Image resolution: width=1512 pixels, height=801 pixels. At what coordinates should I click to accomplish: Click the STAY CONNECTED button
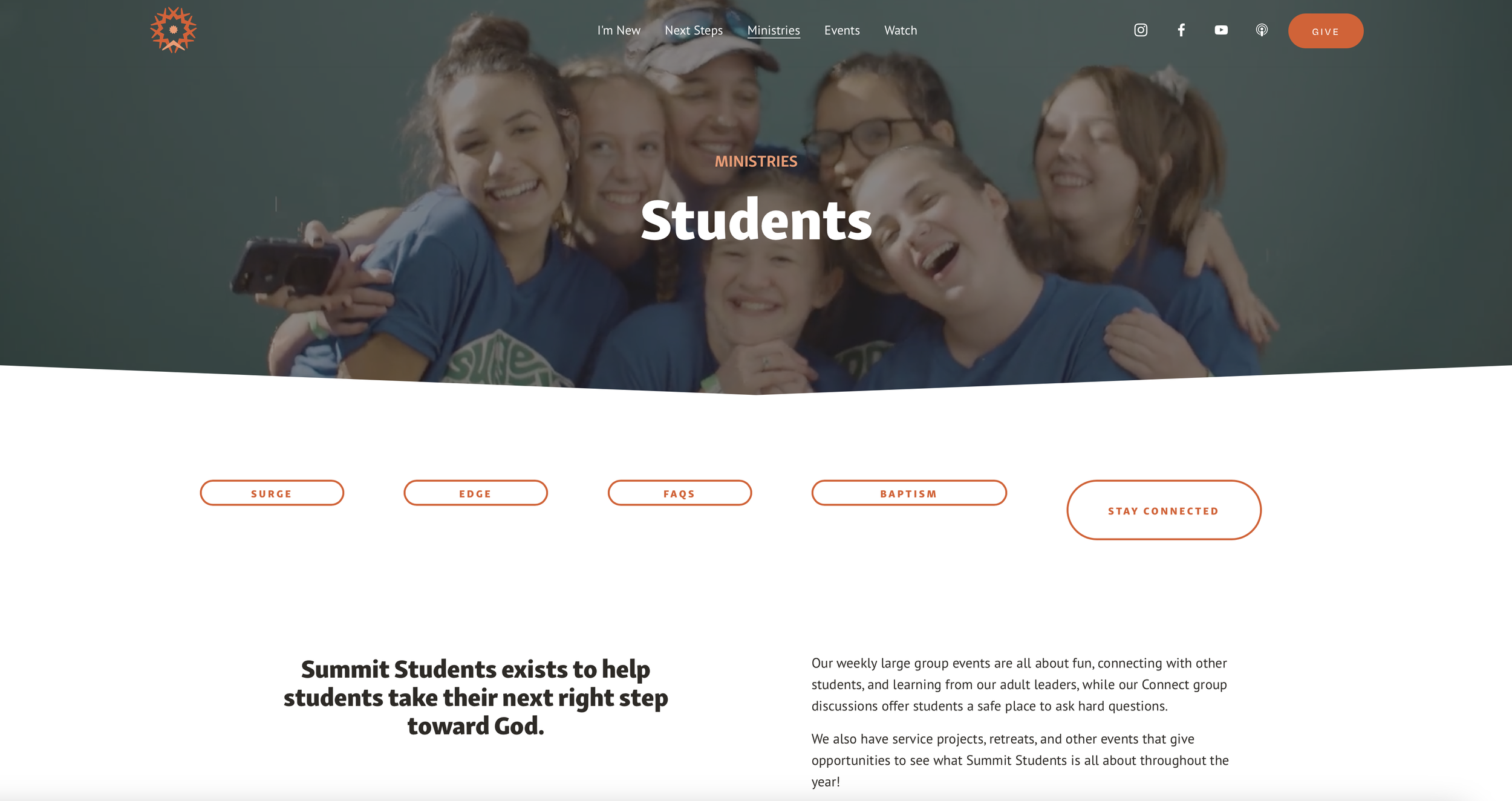[x=1164, y=510]
